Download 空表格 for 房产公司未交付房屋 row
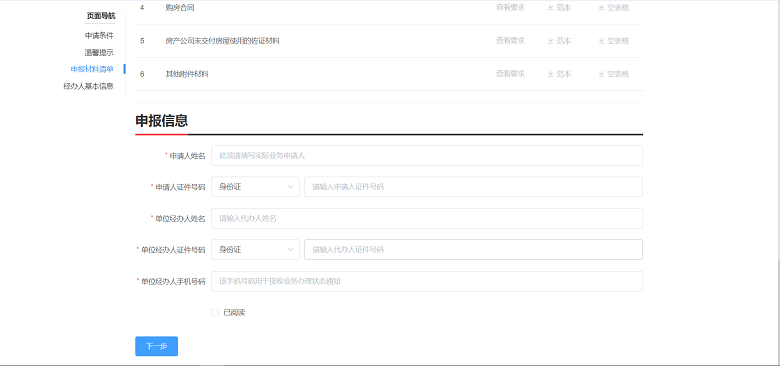This screenshot has height=366, width=780. pyautogui.click(x=613, y=41)
